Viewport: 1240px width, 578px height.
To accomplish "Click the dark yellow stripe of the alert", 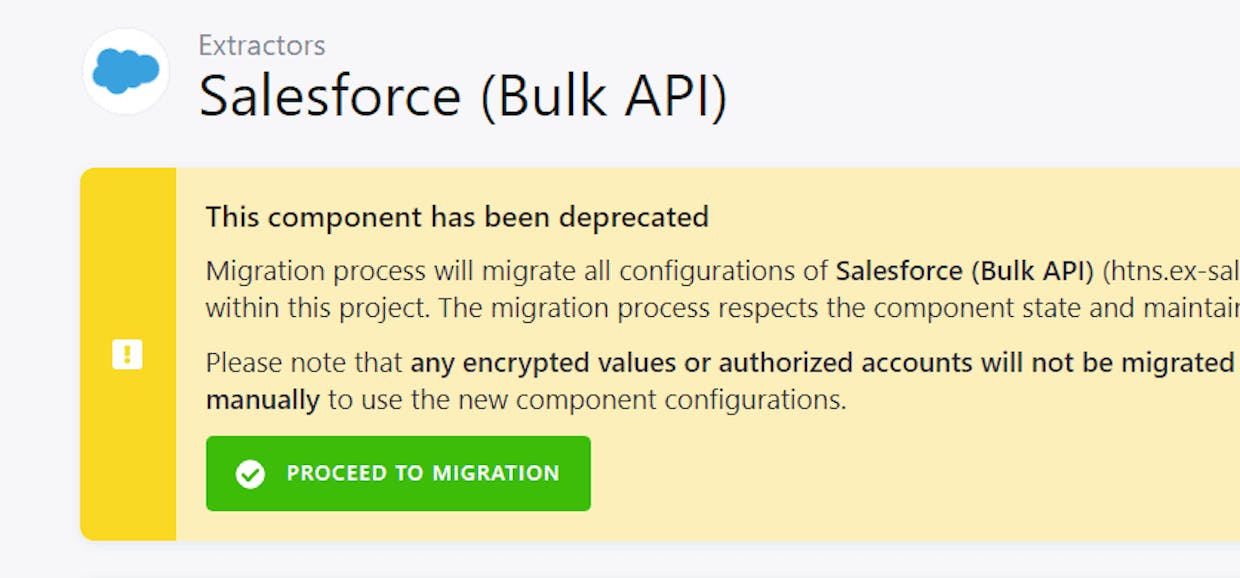I will coord(128,354).
